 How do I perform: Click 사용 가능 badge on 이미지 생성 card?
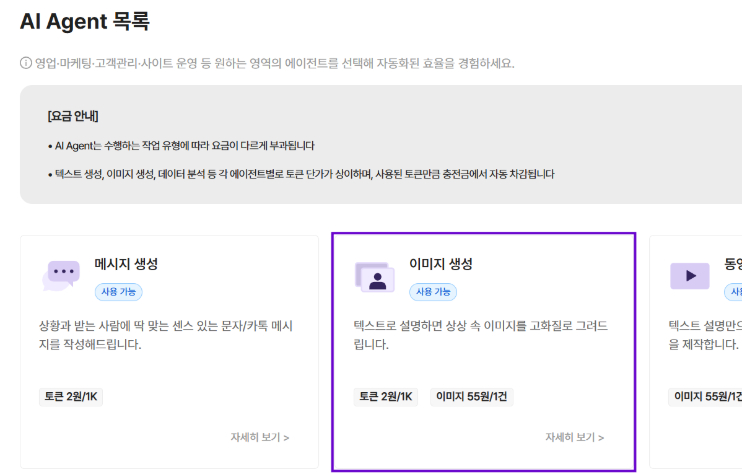coord(433,292)
